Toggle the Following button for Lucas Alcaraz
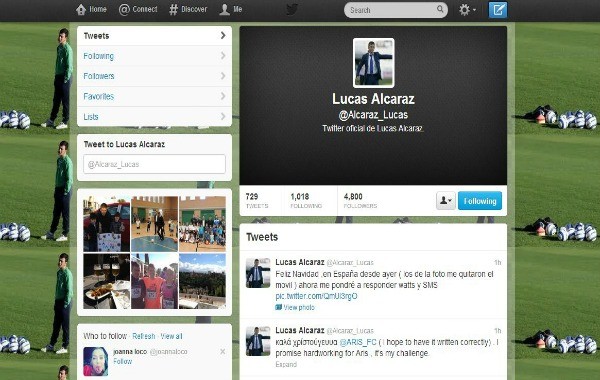The height and width of the screenshot is (380, 600). 480,201
